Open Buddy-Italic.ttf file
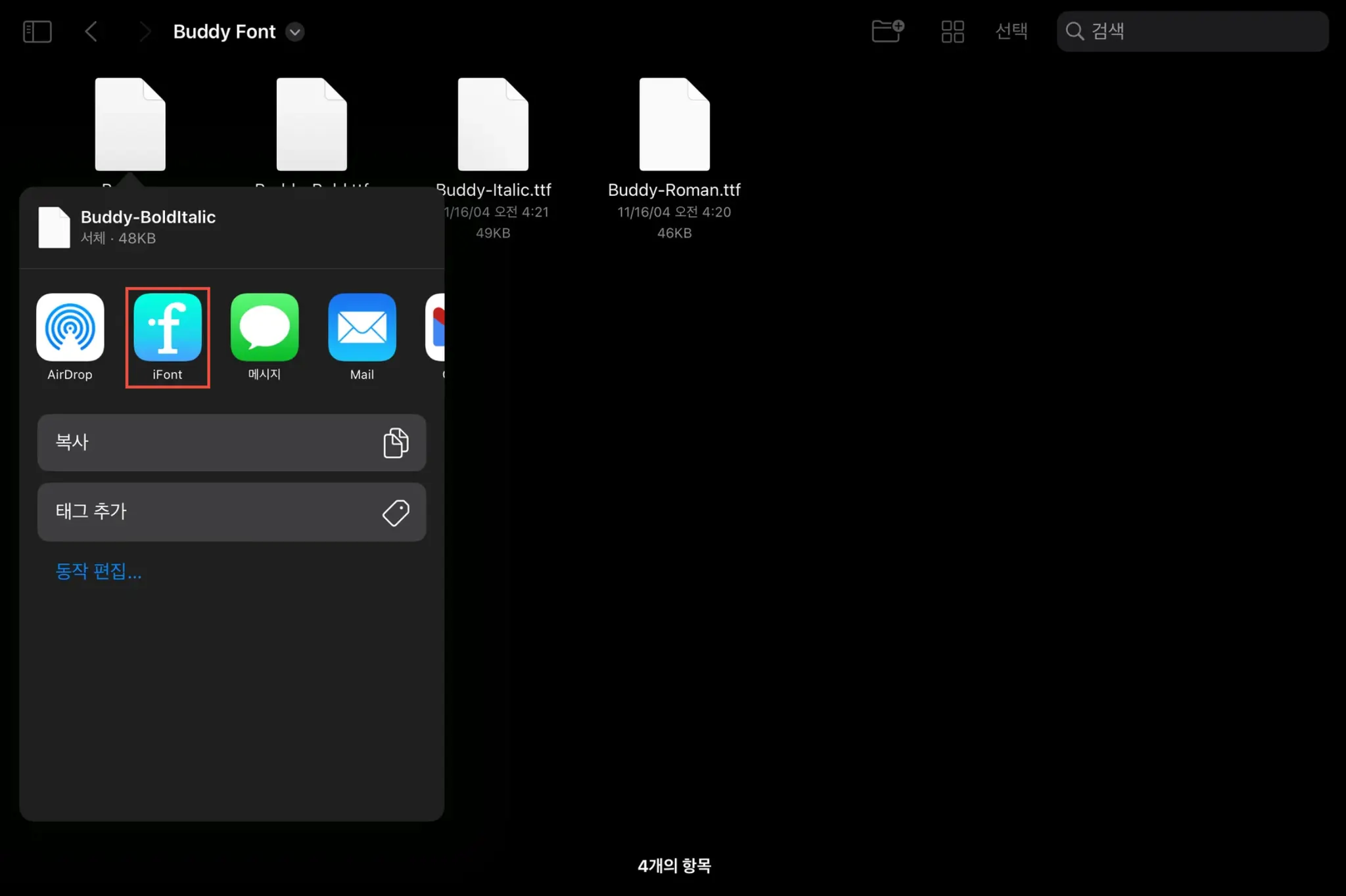 point(493,125)
